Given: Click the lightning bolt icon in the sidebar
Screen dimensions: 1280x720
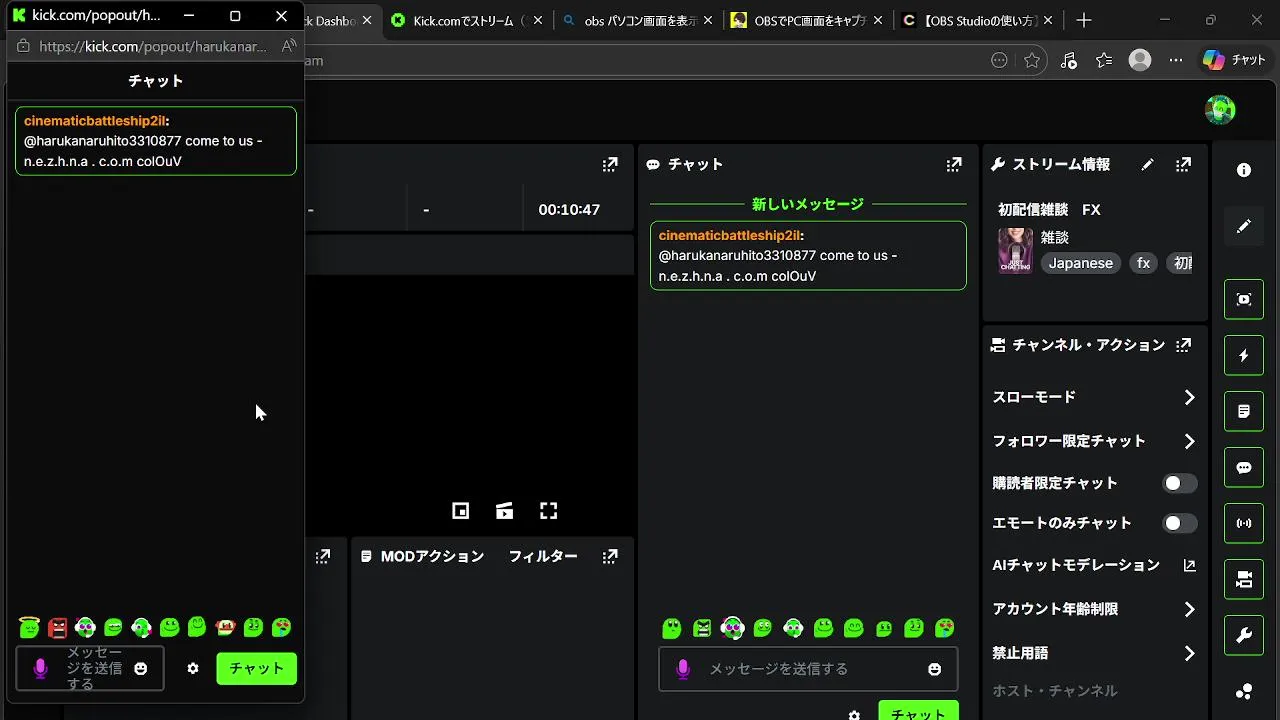Looking at the screenshot, I should pos(1244,355).
